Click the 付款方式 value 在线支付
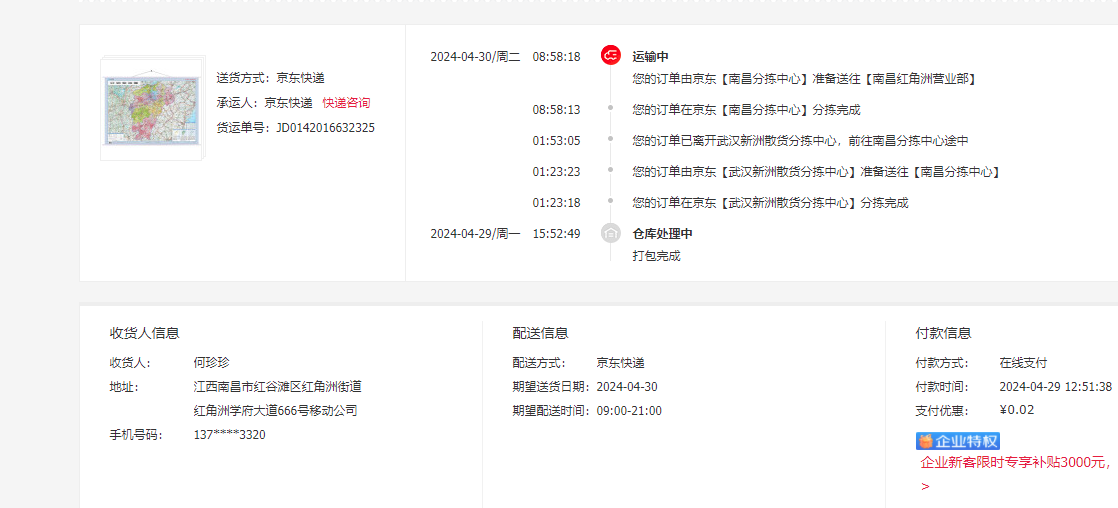Image resolution: width=1118 pixels, height=508 pixels. click(1023, 362)
